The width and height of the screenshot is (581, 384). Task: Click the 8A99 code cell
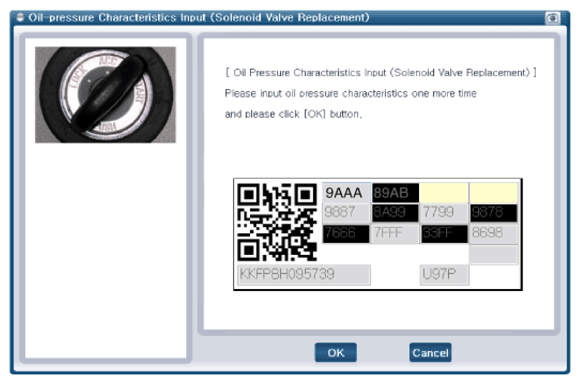(x=395, y=213)
